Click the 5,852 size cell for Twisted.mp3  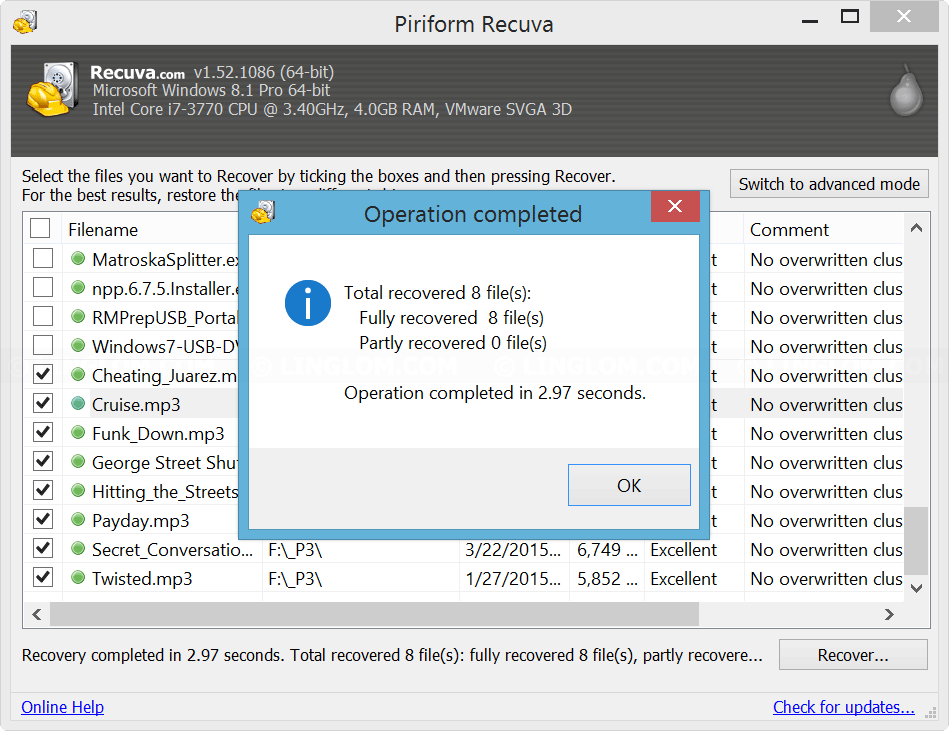coord(607,579)
